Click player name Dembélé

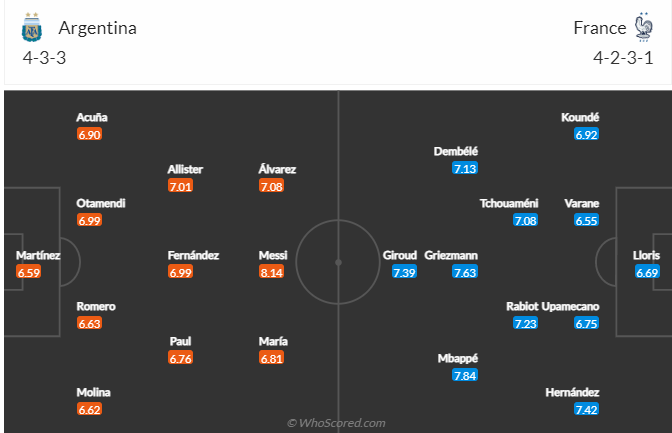pos(456,151)
